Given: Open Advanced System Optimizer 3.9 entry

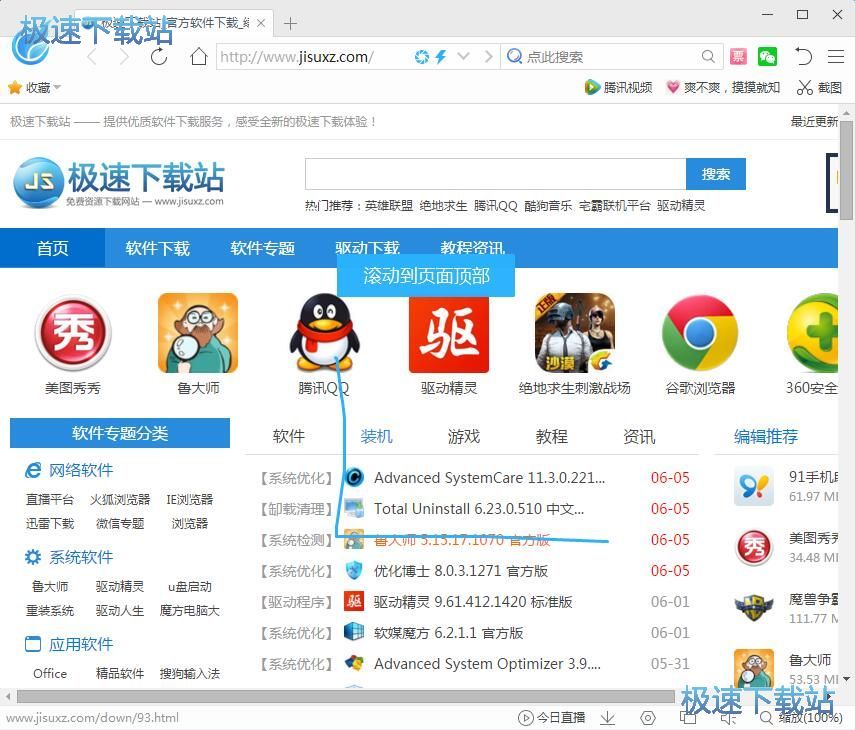Looking at the screenshot, I should pos(487,664).
